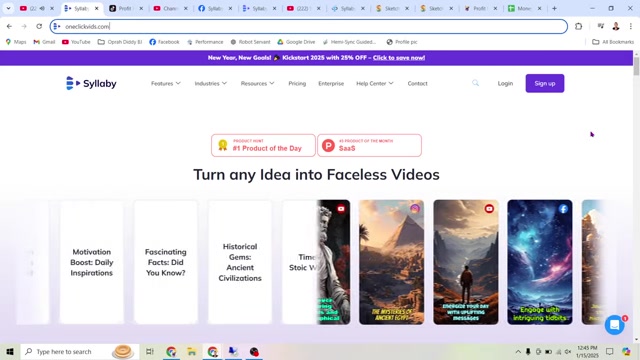Close the active Syllaby tab

tap(97, 8)
